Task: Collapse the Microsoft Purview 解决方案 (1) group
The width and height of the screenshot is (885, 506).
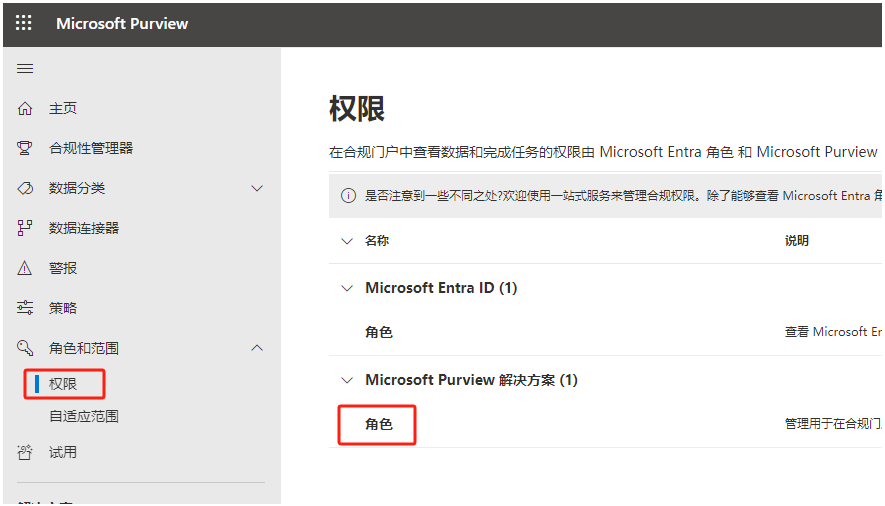Action: click(x=347, y=380)
